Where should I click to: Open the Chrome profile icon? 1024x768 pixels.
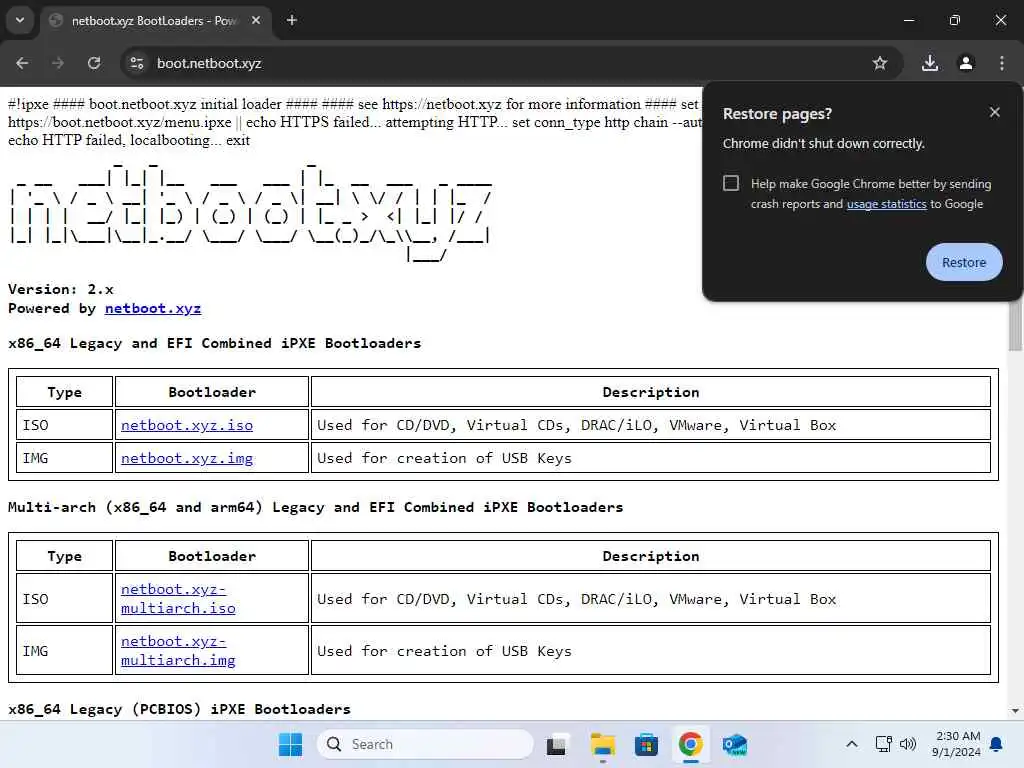(x=966, y=63)
